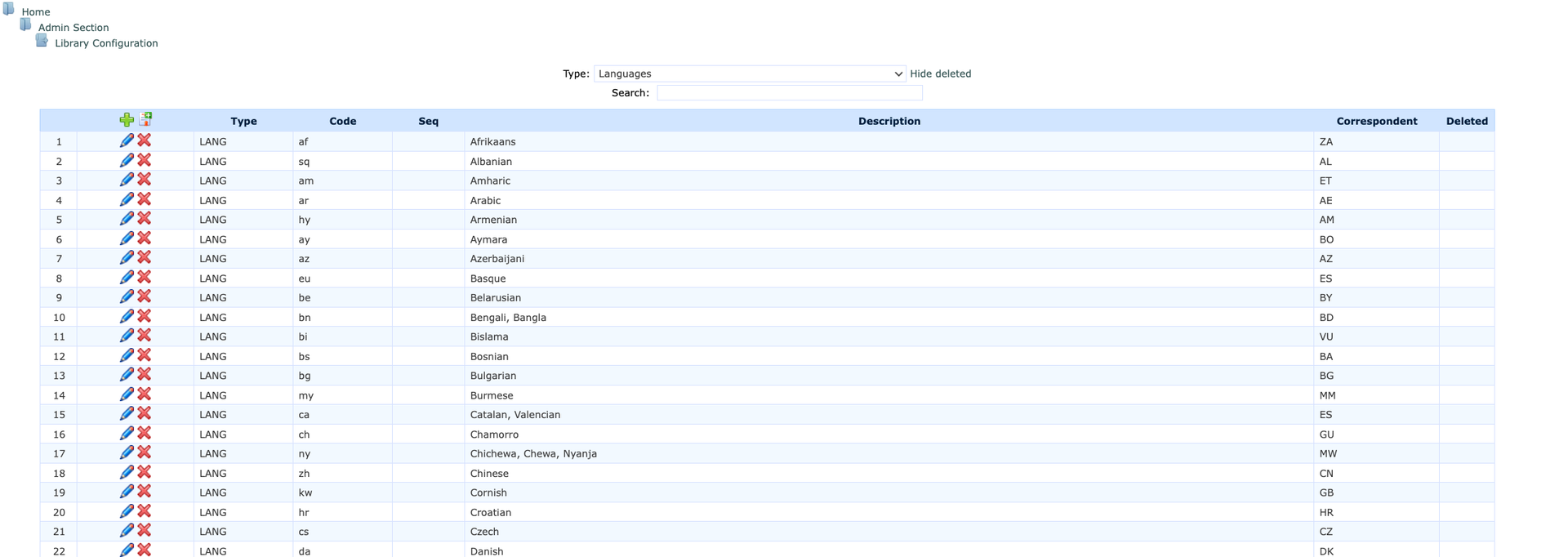The height and width of the screenshot is (557, 1568).
Task: Delete the Chinese language row
Action: tap(145, 473)
